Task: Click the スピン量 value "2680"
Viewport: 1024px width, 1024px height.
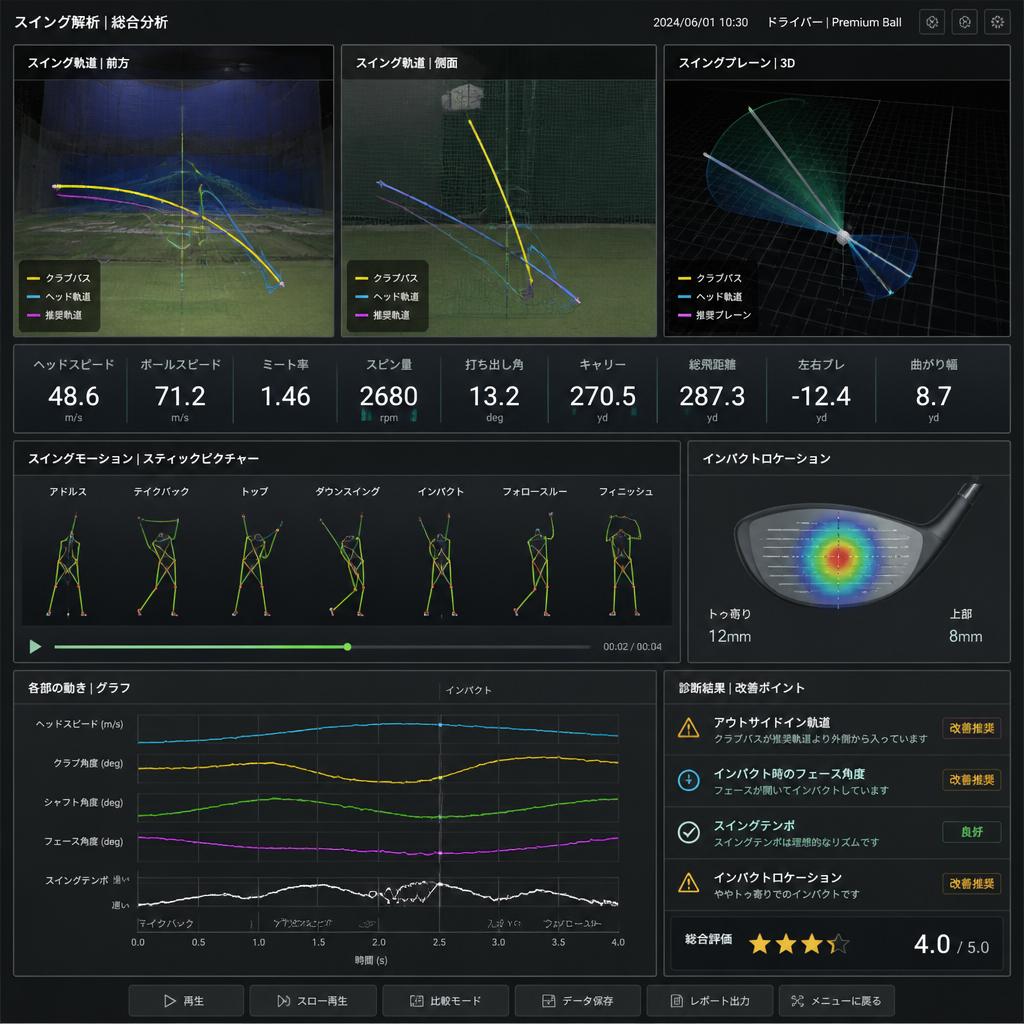Action: tap(389, 396)
